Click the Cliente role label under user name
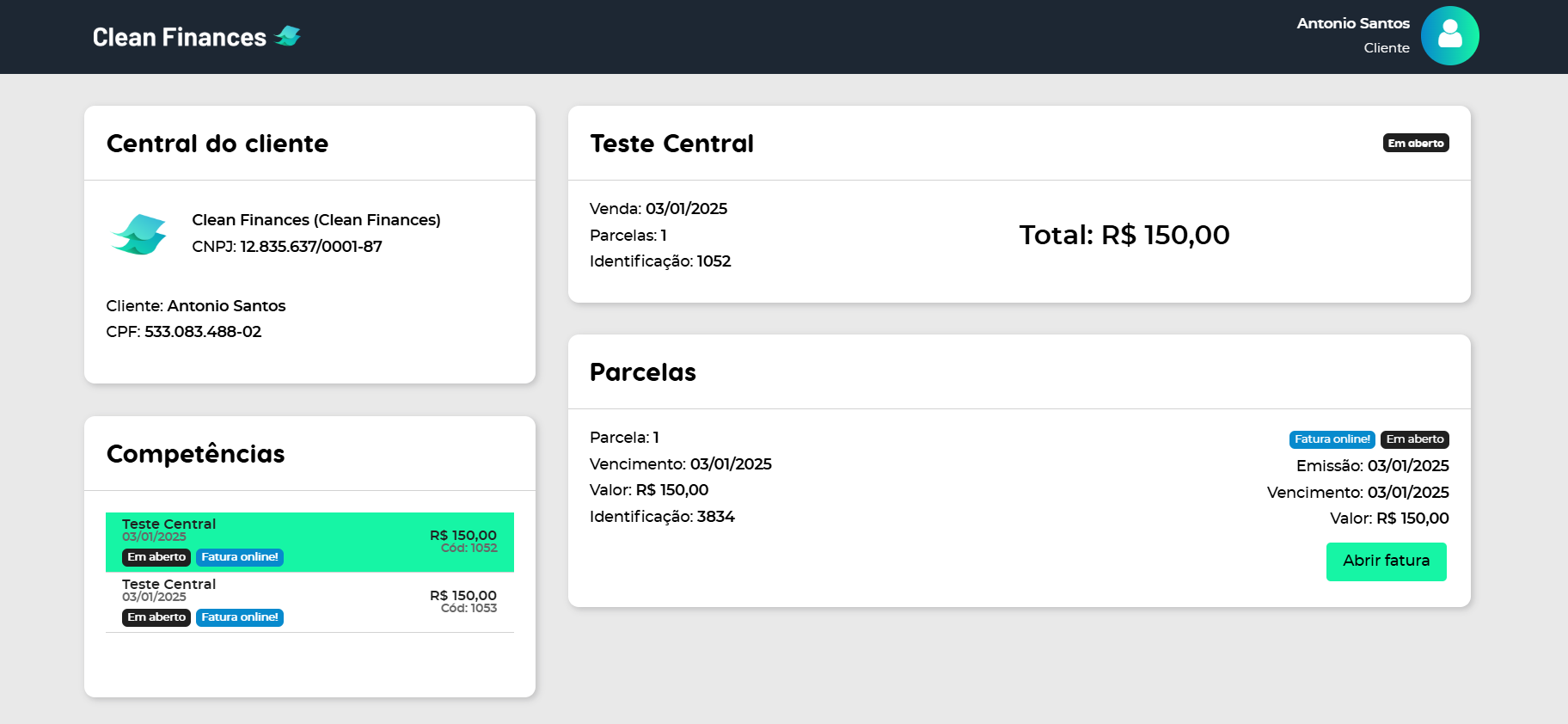 pos(1386,48)
